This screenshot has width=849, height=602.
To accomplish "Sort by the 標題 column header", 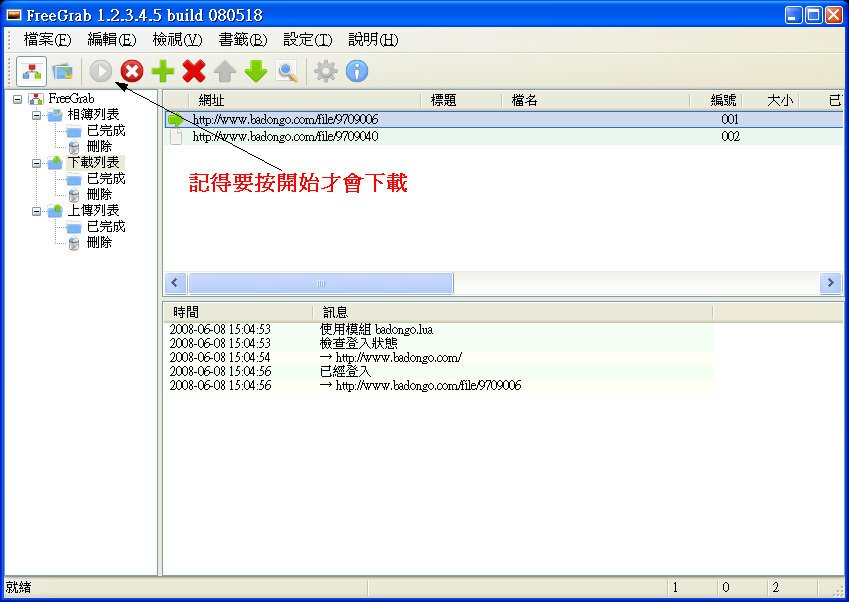I will pyautogui.click(x=461, y=100).
